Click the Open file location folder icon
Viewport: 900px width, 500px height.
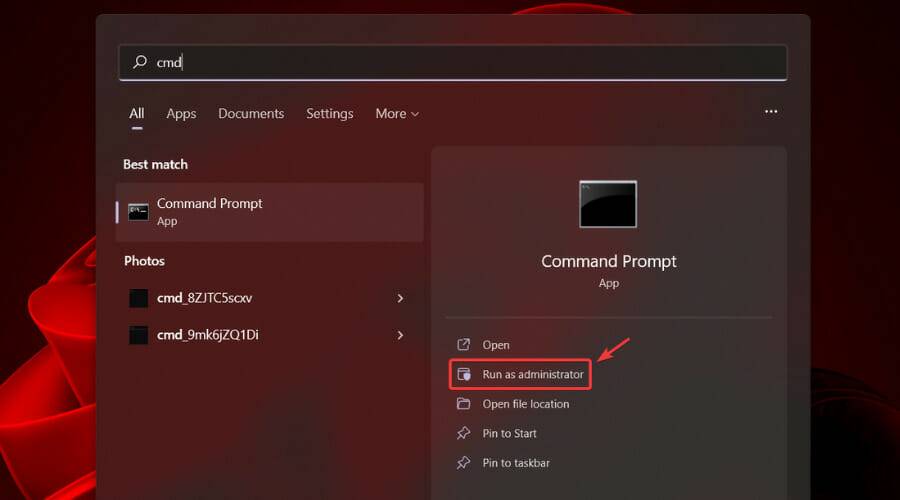coord(463,404)
